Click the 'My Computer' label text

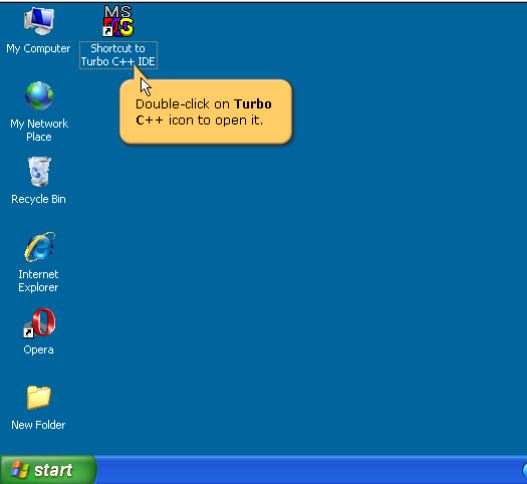tap(38, 48)
